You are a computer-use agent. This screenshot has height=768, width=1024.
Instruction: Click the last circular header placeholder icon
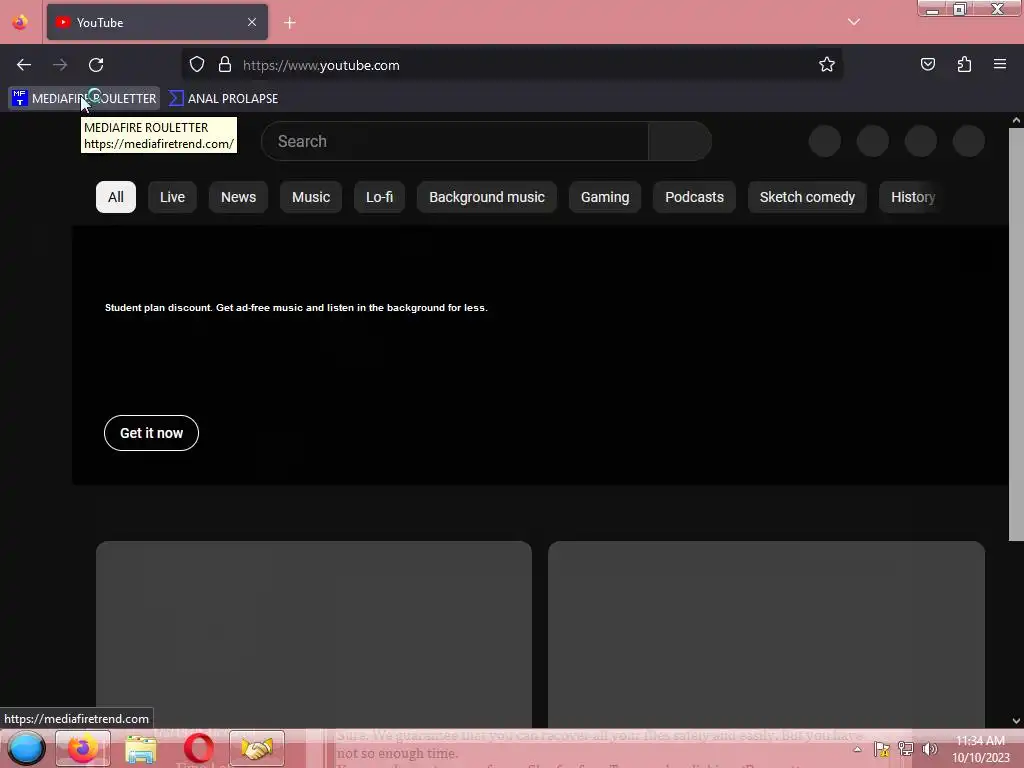[968, 141]
